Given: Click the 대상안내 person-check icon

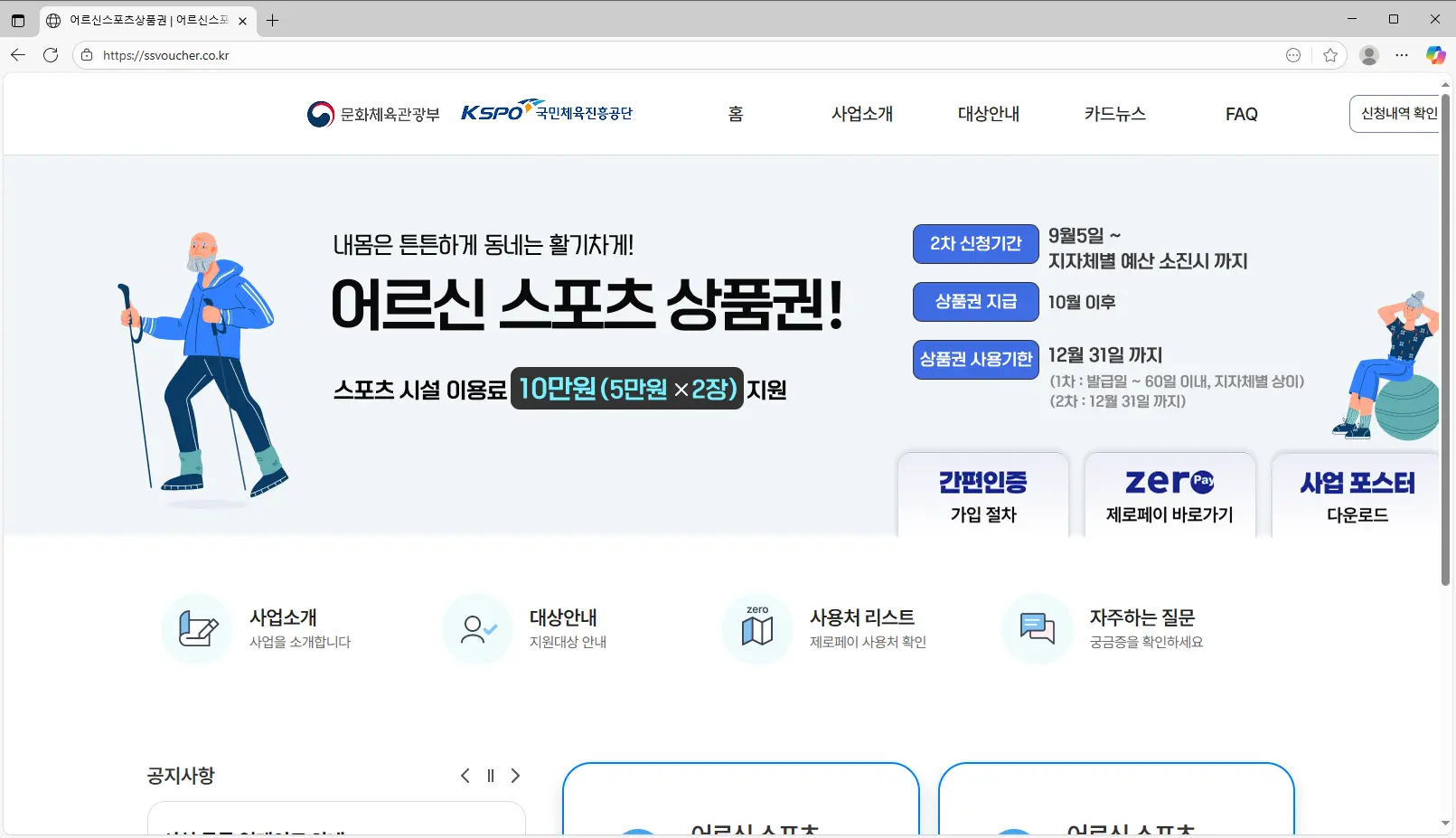Looking at the screenshot, I should [477, 629].
